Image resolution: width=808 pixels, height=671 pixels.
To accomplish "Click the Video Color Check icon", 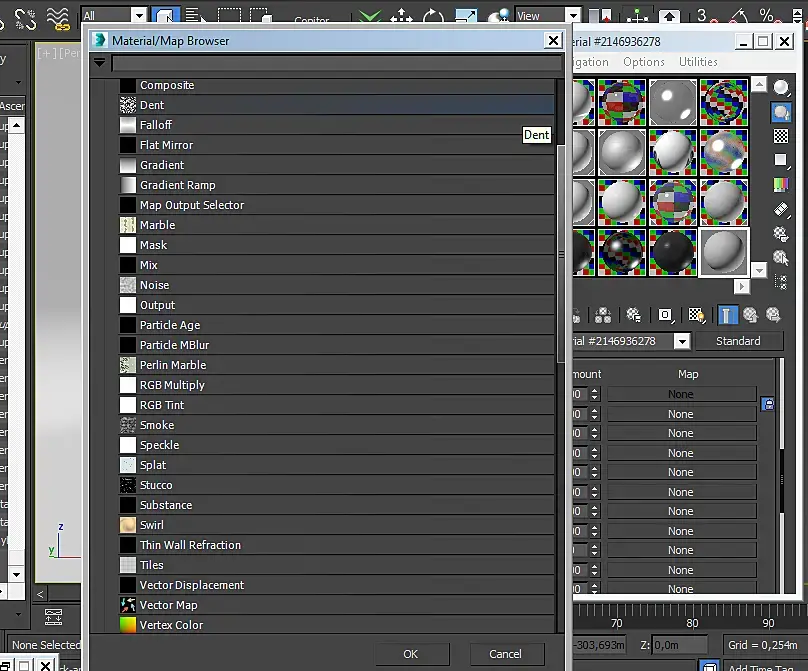I will [781, 184].
